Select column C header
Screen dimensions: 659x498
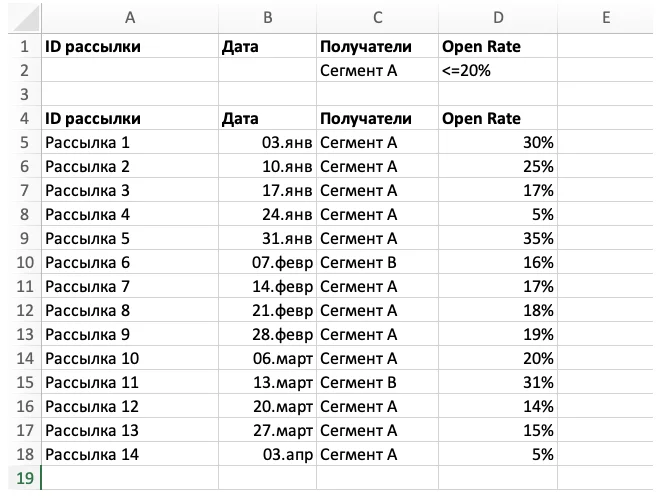pos(377,17)
